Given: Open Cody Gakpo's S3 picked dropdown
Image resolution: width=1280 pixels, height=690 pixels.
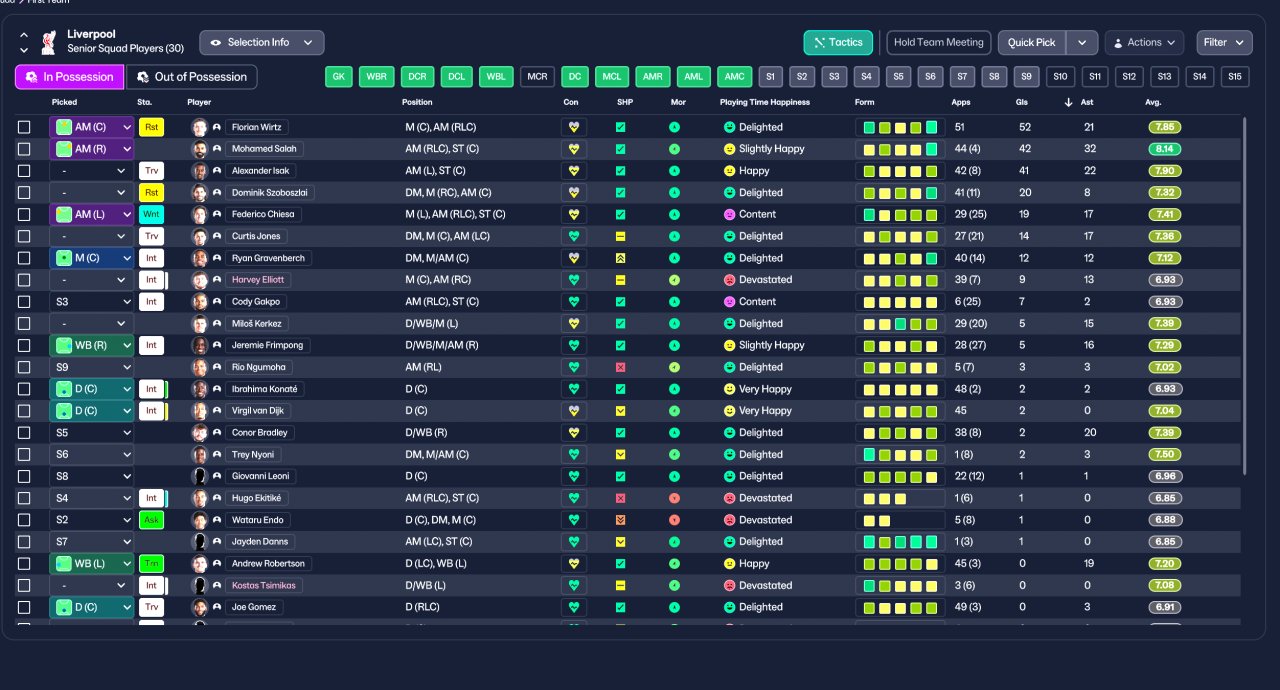Looking at the screenshot, I should pyautogui.click(x=92, y=302).
